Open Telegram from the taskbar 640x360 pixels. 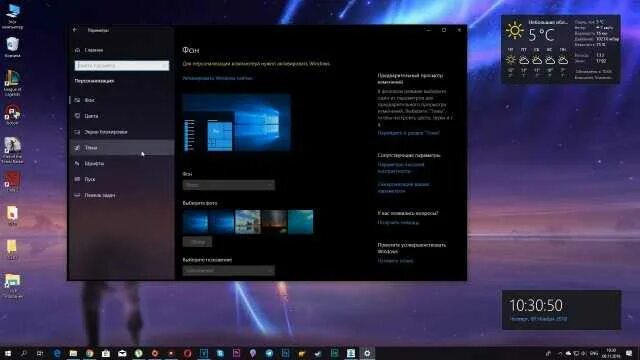pyautogui.click(x=269, y=353)
